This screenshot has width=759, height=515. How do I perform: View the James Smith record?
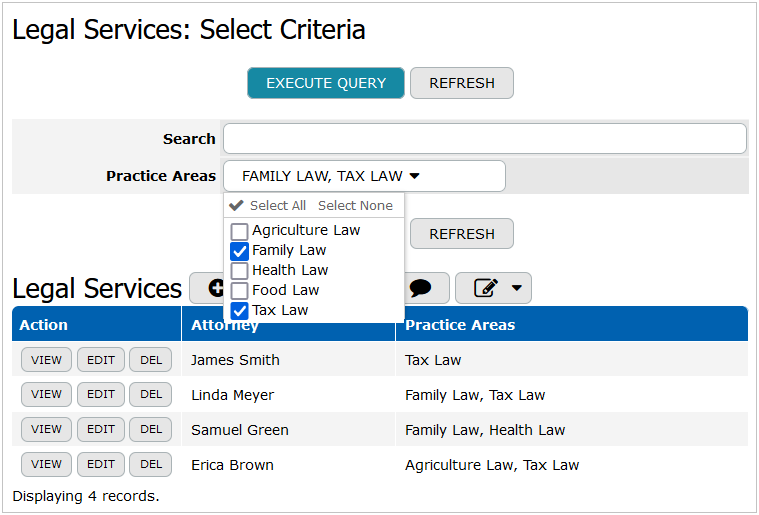(x=46, y=360)
